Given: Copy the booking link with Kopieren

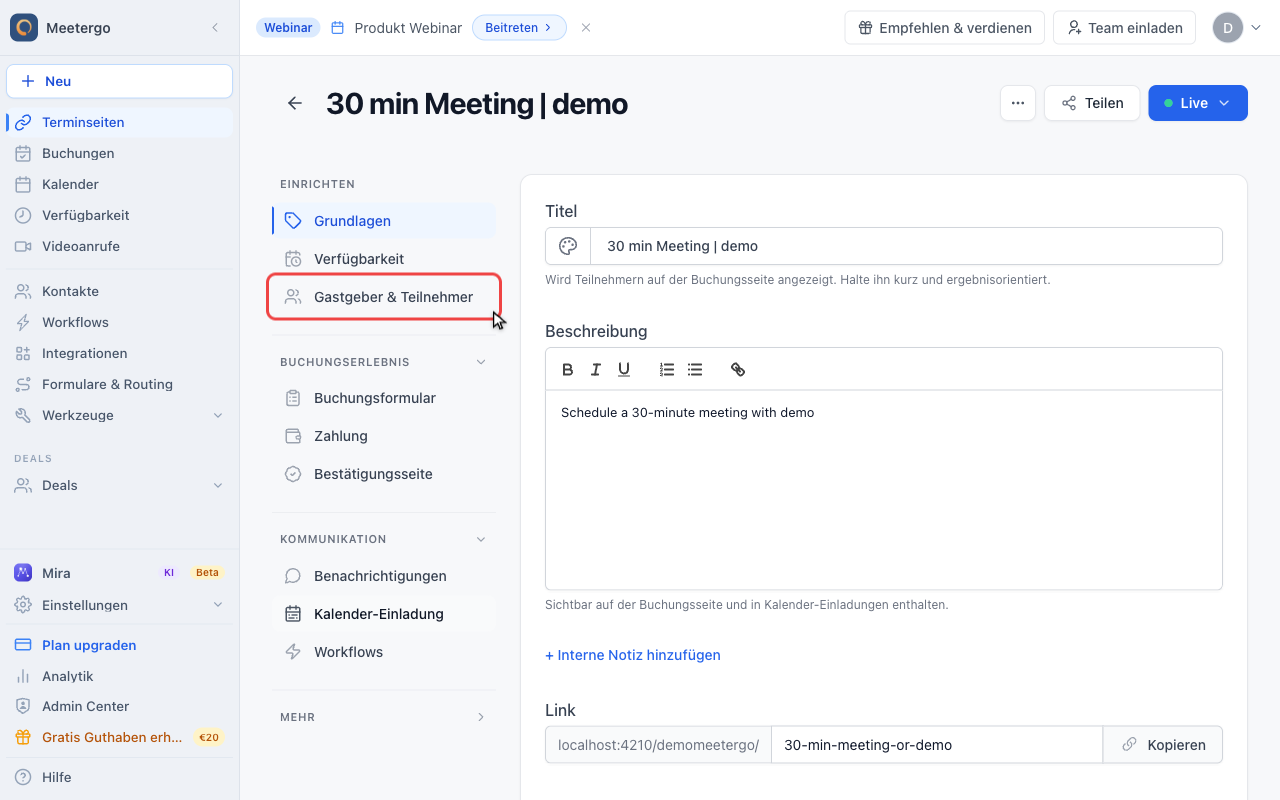Looking at the screenshot, I should [x=1163, y=745].
